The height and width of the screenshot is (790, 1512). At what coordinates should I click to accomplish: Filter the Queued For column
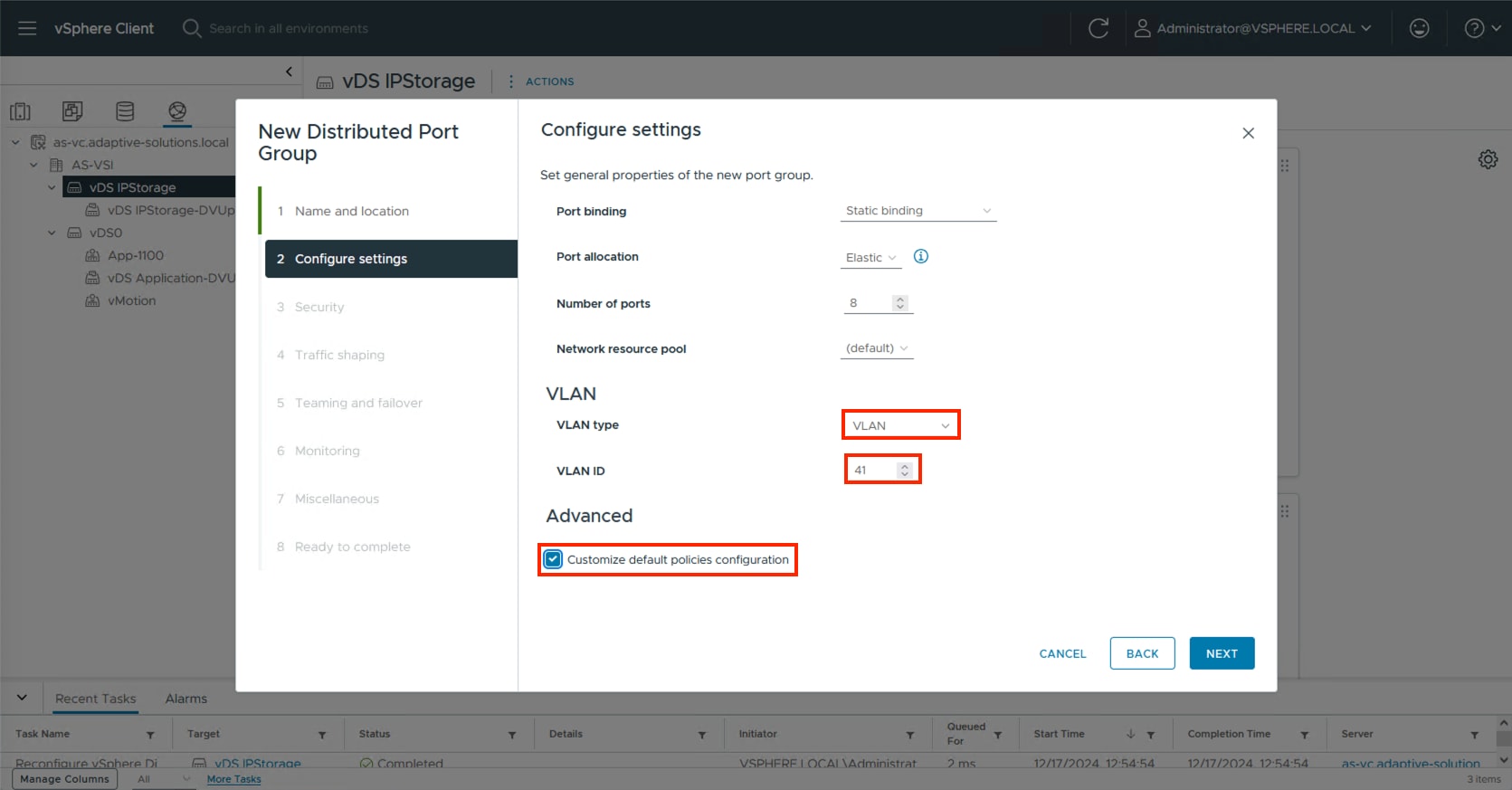998,735
